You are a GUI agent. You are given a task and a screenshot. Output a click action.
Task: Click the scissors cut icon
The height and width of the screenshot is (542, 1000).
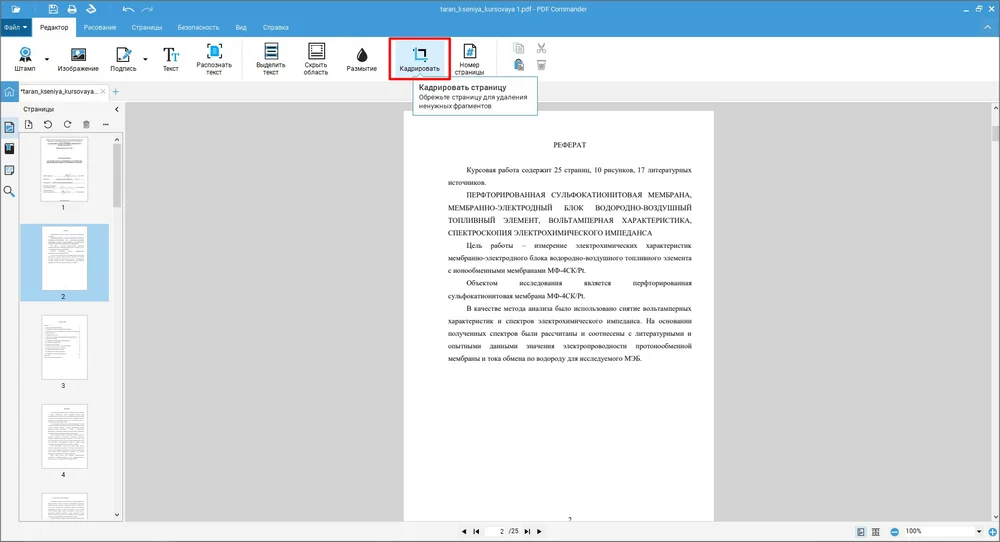541,48
